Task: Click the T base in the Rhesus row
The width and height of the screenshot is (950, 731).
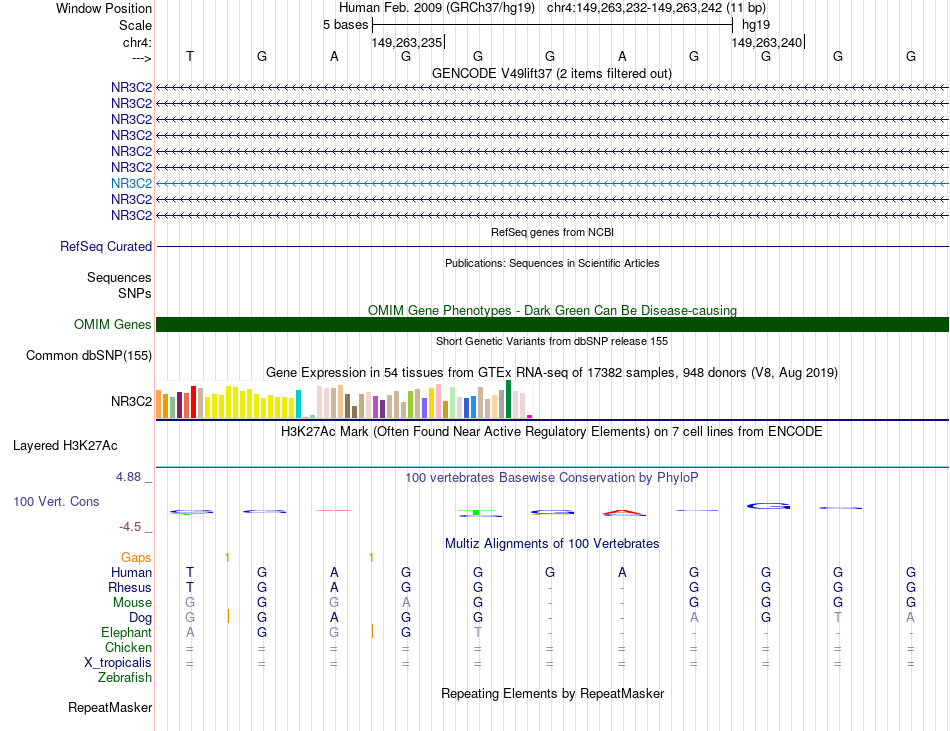Action: tap(190, 587)
